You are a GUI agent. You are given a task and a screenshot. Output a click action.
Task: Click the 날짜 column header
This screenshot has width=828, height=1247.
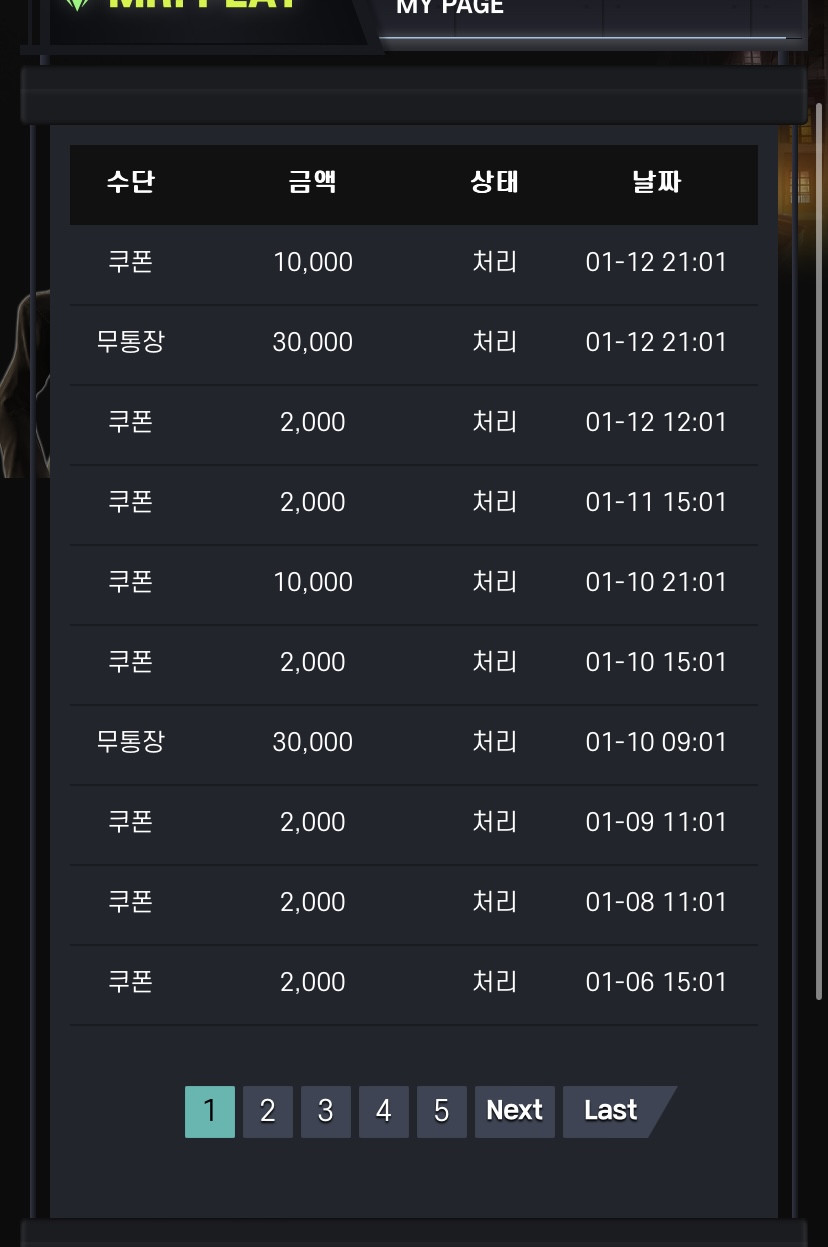click(x=657, y=182)
